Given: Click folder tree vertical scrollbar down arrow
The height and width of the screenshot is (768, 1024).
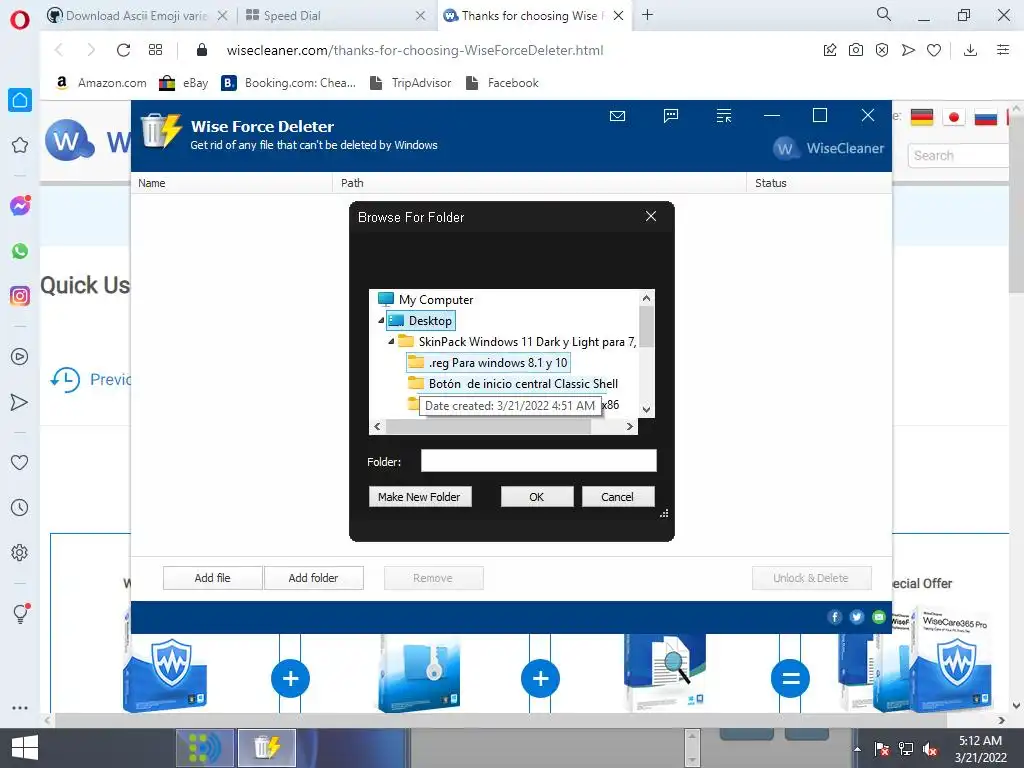Looking at the screenshot, I should click(x=646, y=409).
